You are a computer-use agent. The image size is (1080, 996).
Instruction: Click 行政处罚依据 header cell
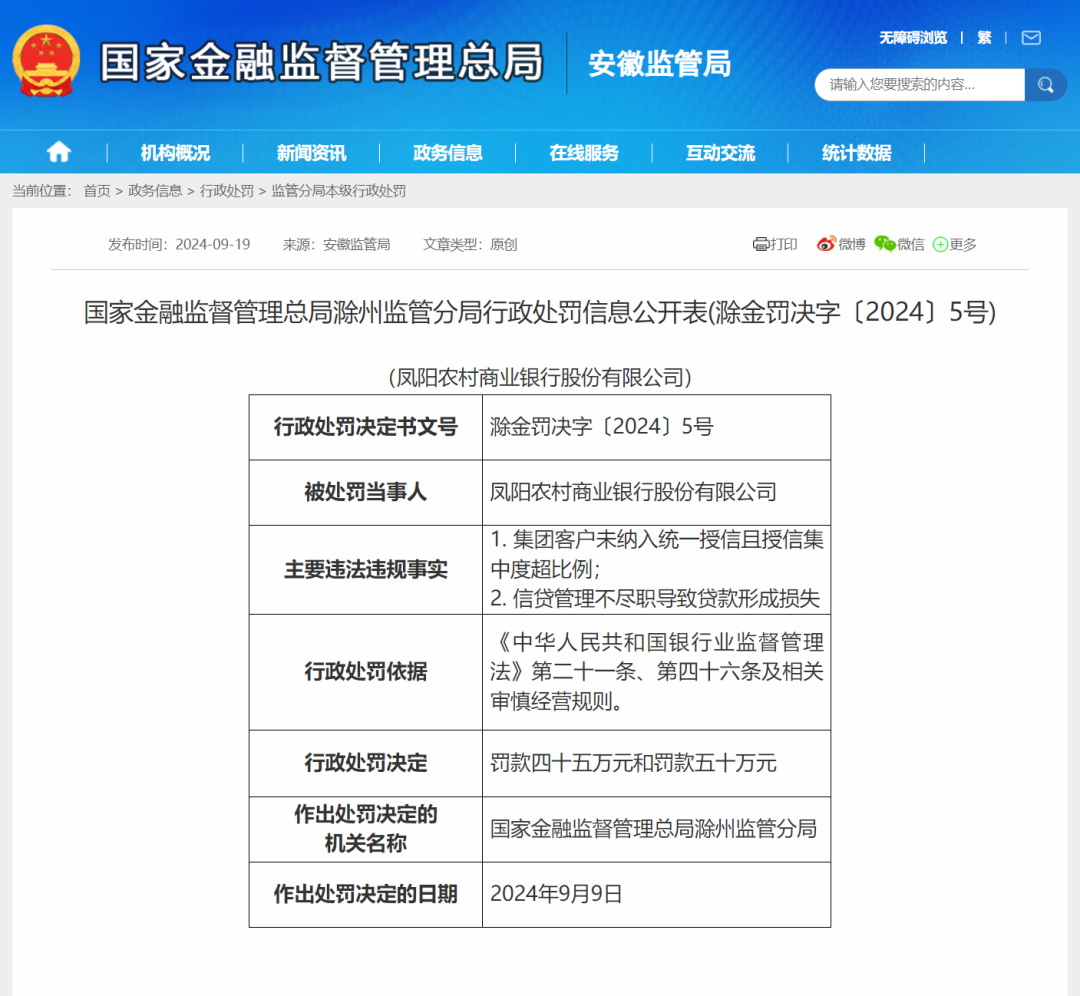coord(366,672)
